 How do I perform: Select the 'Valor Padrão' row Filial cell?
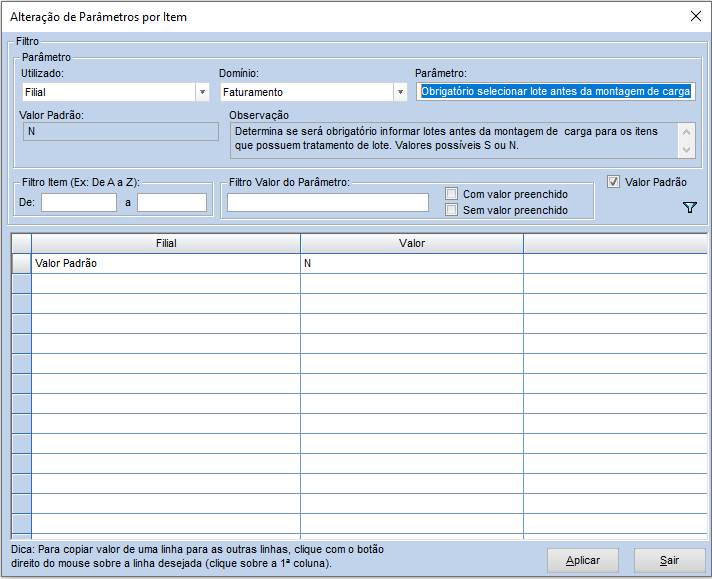pyautogui.click(x=166, y=263)
